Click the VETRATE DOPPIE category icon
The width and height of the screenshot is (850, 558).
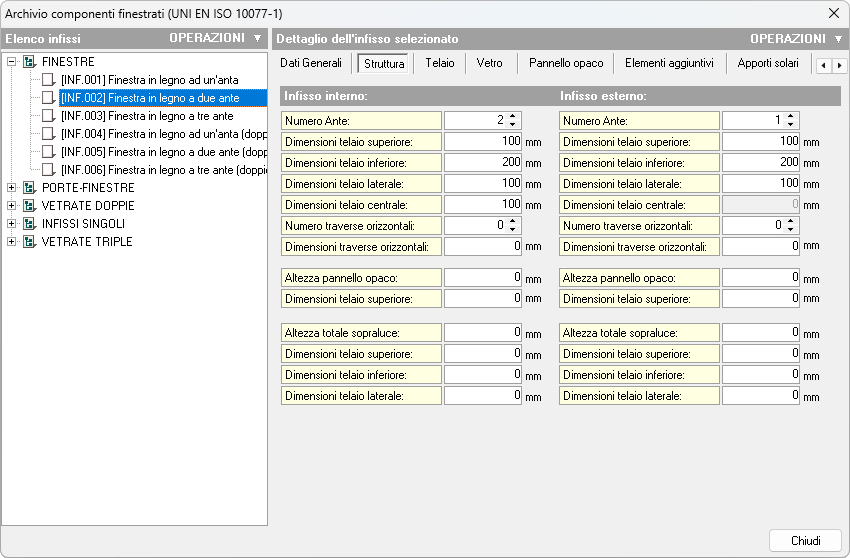[29, 206]
